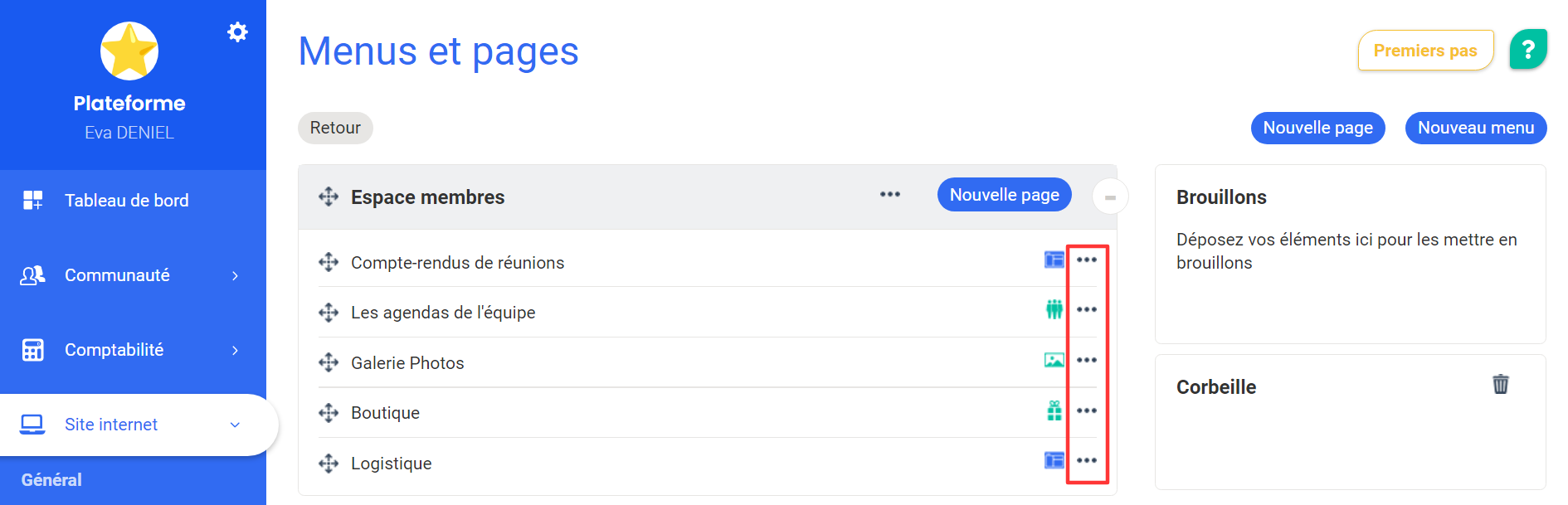The image size is (1568, 505).
Task: Select the Logistique page row
Action: coord(708,463)
